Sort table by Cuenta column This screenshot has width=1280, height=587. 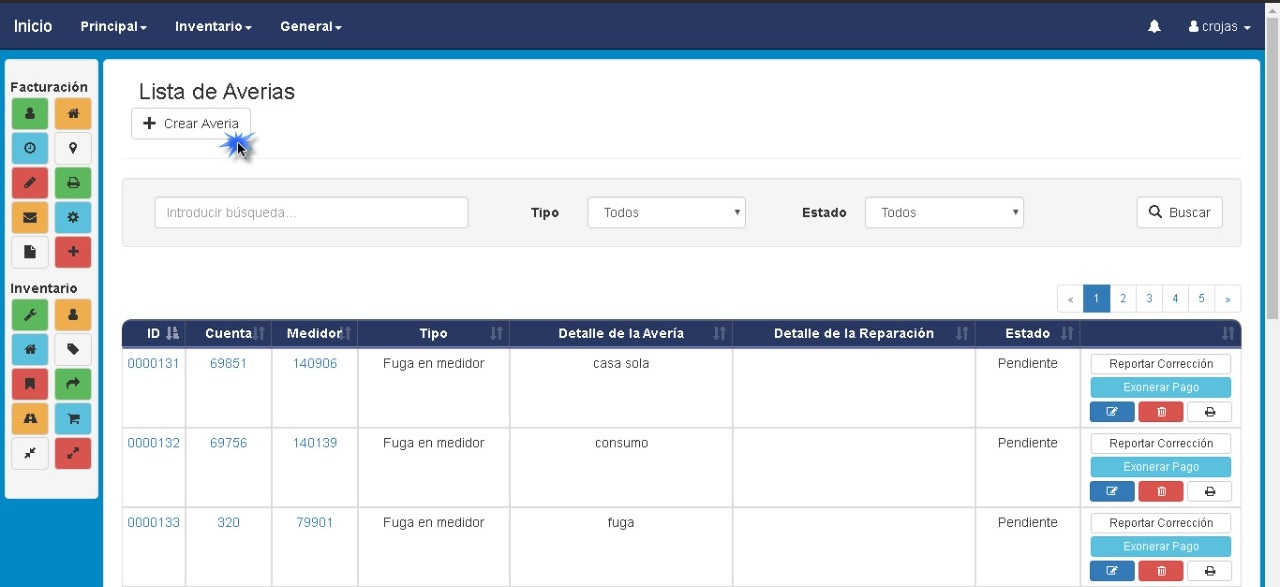228,333
